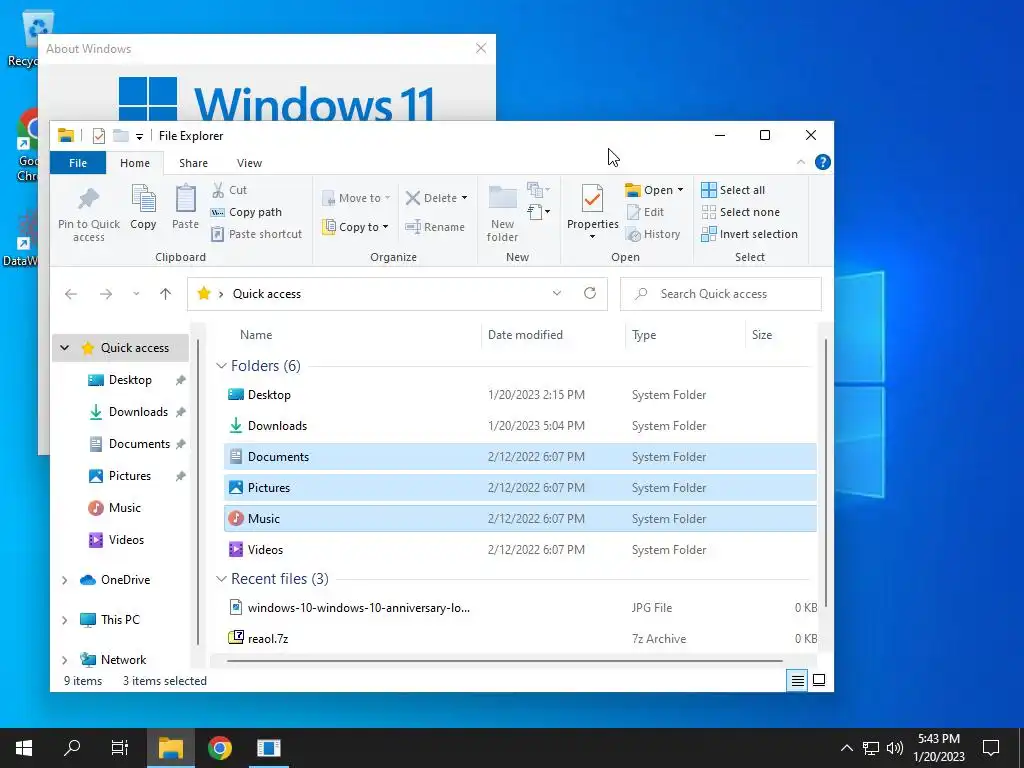Click the Search Quick access field
This screenshot has height=768, width=1024.
[720, 294]
